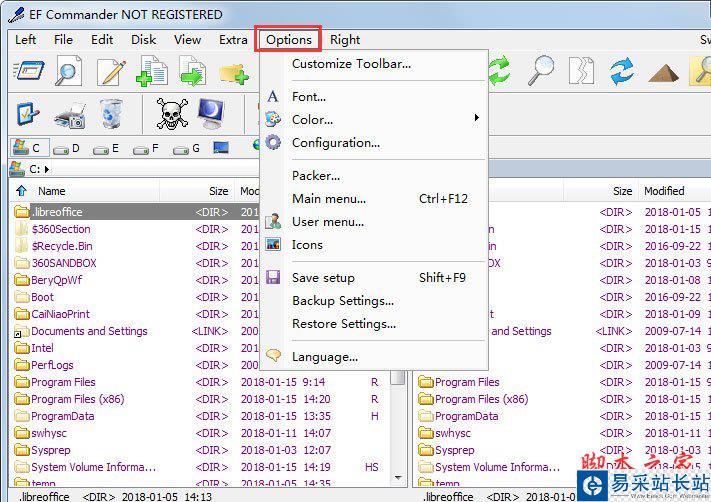
Task: Choose Icons menu entry
Action: (x=374, y=245)
